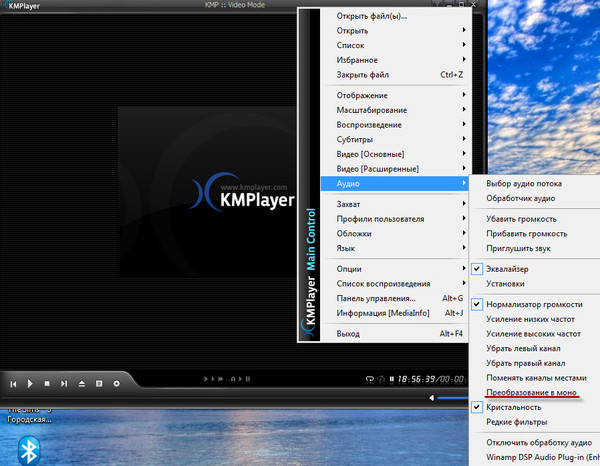
Task: Select Обработчик аудио item
Action: click(535, 198)
